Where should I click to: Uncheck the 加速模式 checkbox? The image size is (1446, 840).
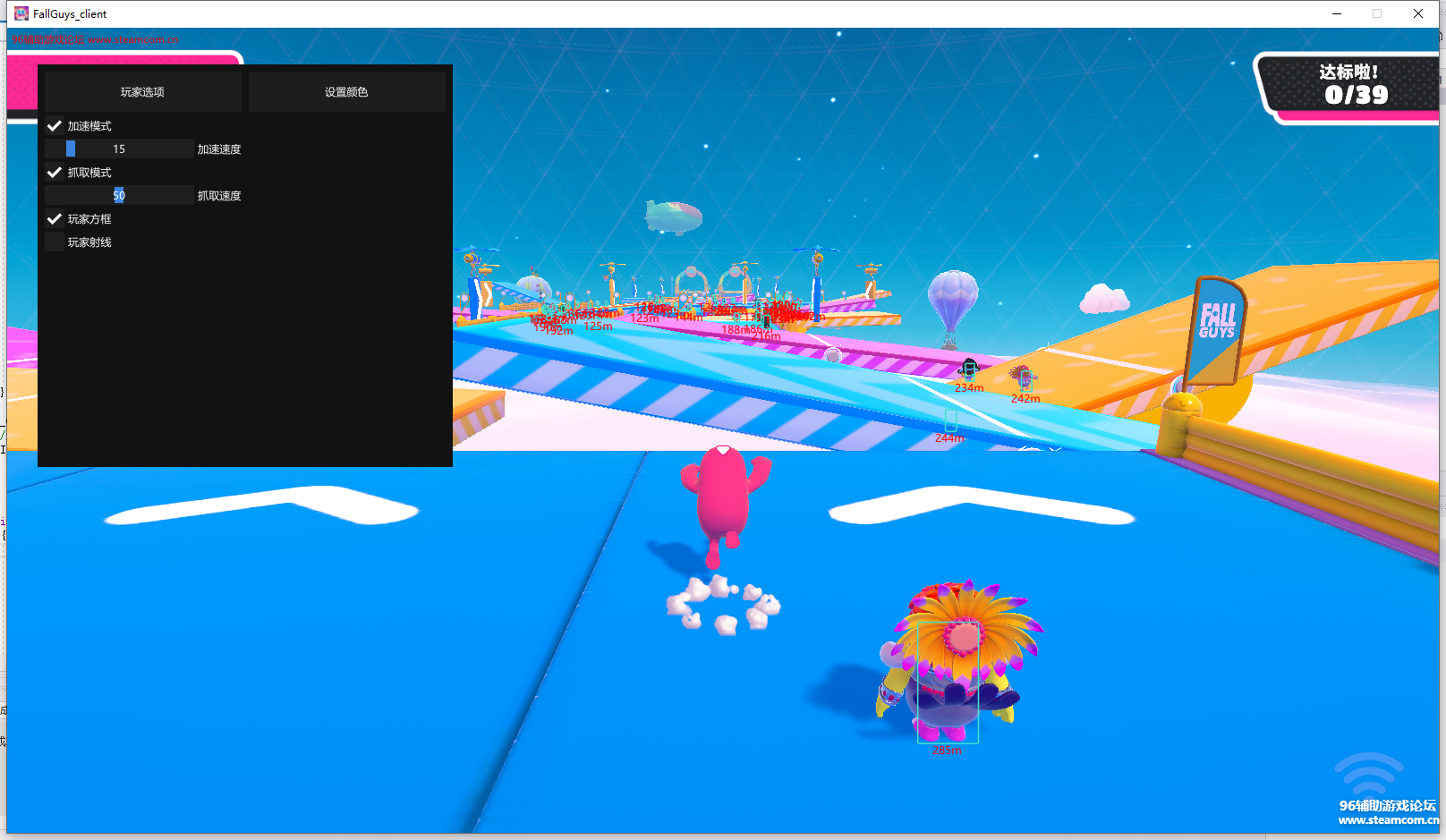pos(55,126)
